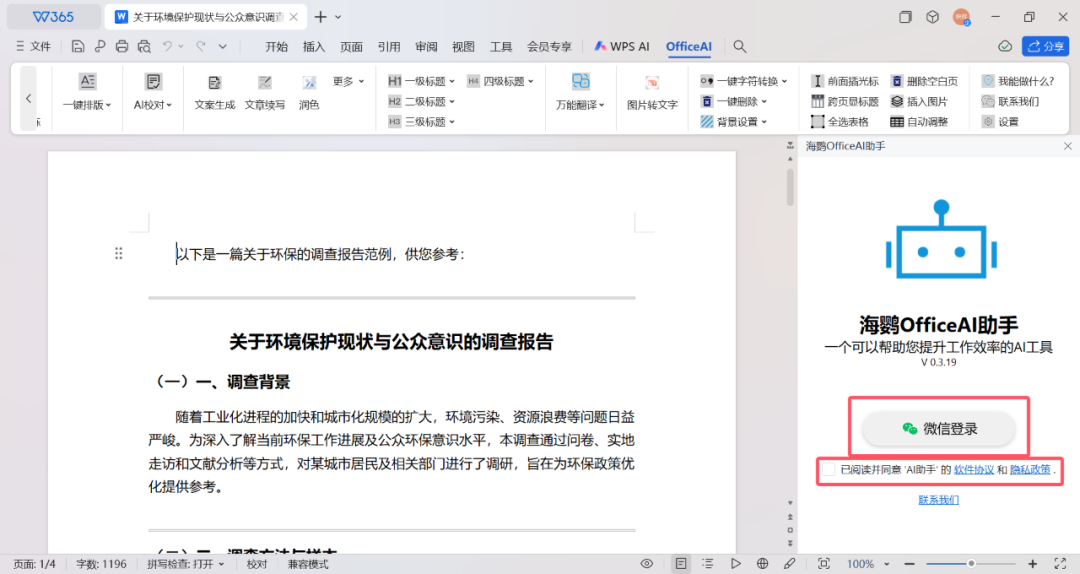Click the 我能做什么? help icon

tap(988, 81)
